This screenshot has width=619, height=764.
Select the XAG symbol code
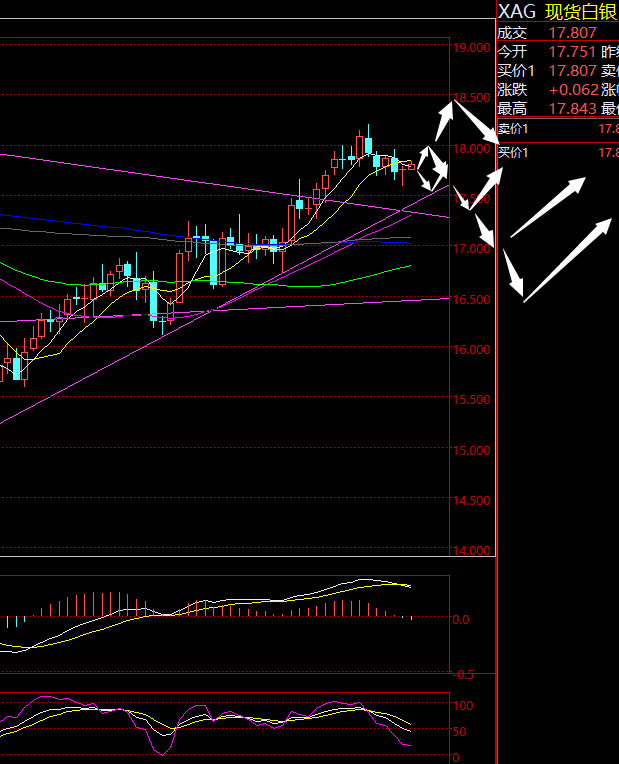517,11
